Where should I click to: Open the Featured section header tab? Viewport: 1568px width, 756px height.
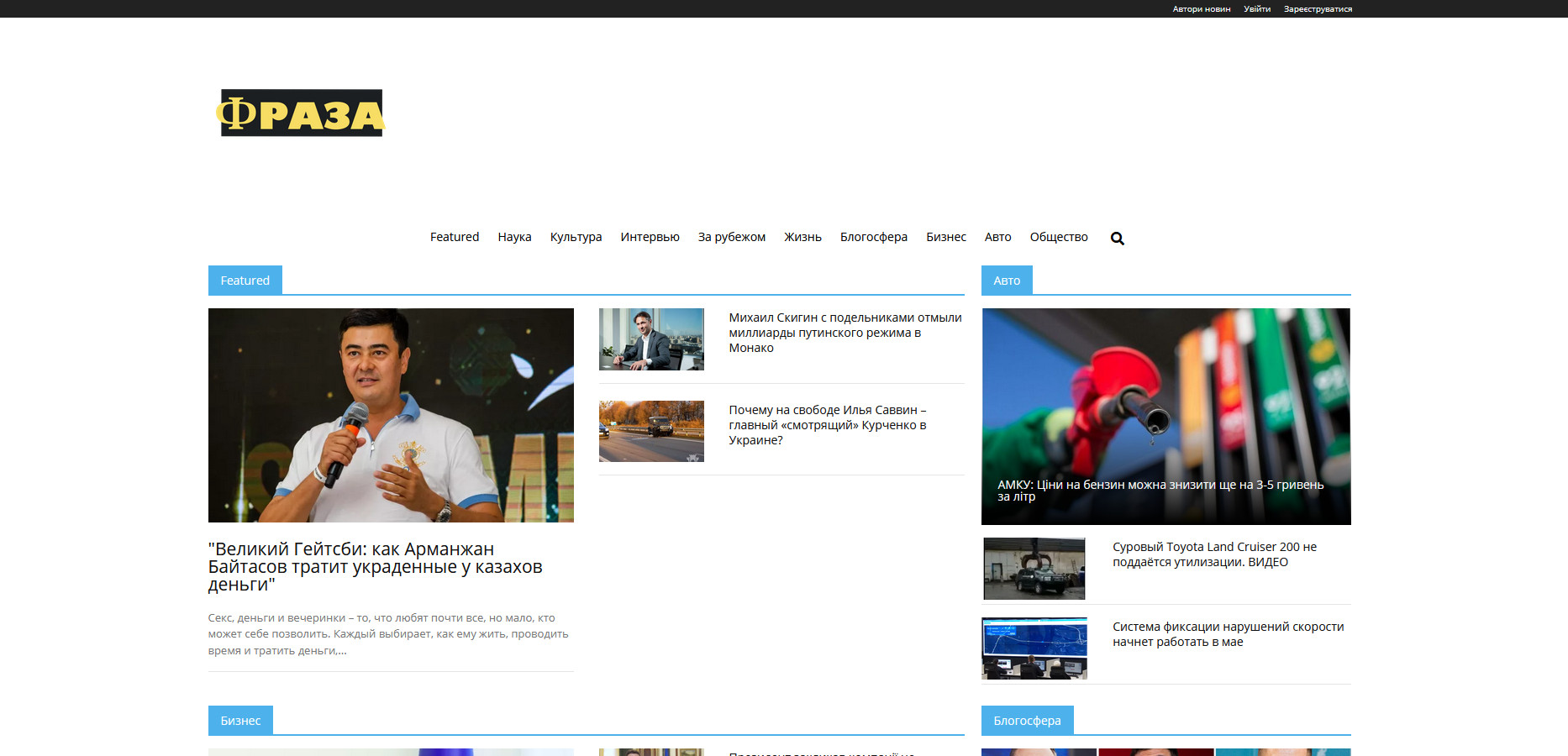[x=245, y=281]
